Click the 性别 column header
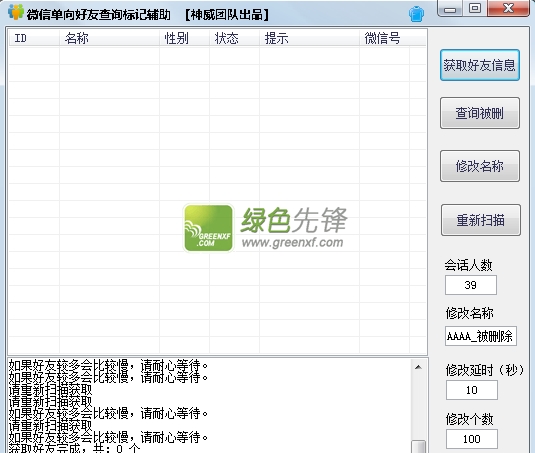The width and height of the screenshot is (535, 453). click(184, 38)
